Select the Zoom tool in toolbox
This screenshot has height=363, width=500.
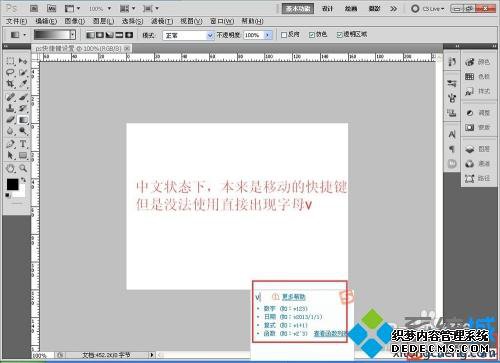23,168
